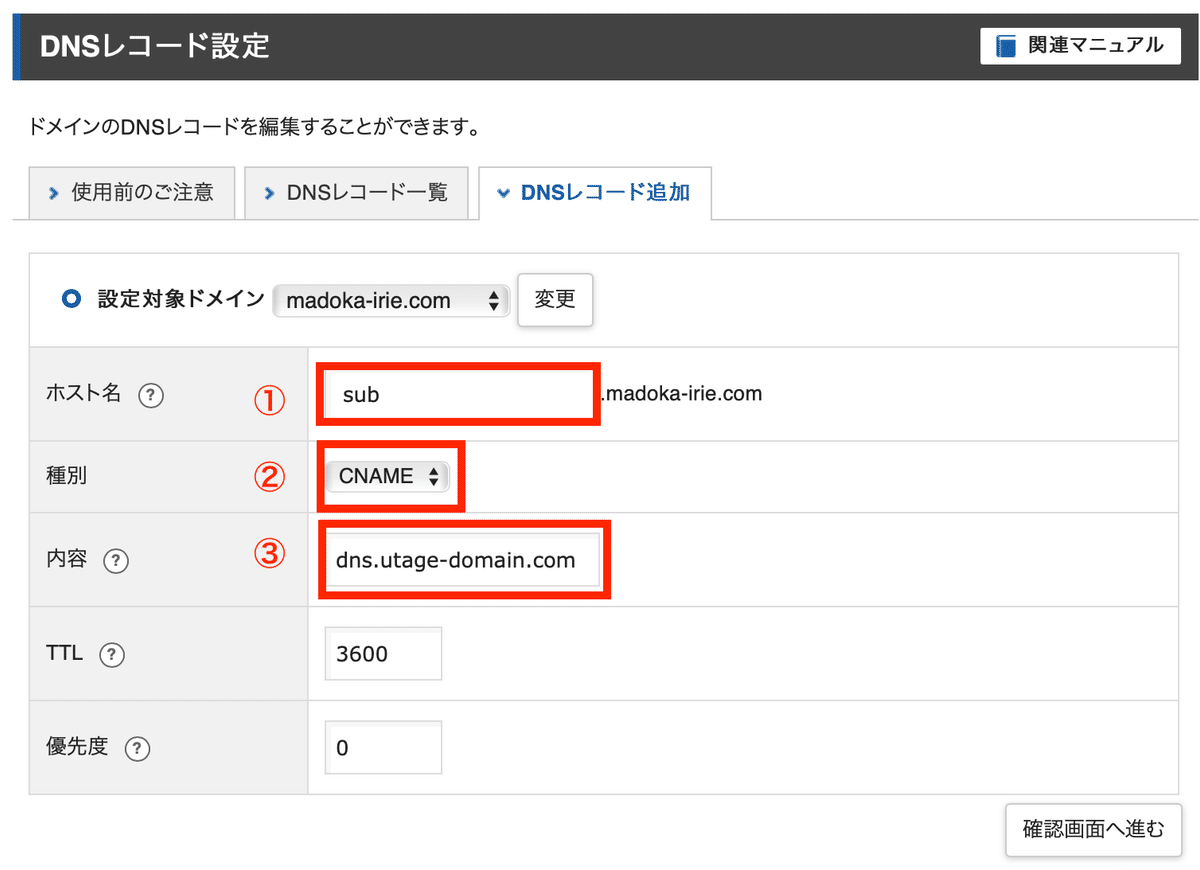Click the TTL field showing 3600
Viewport: 1200px width, 870px height.
click(x=383, y=654)
